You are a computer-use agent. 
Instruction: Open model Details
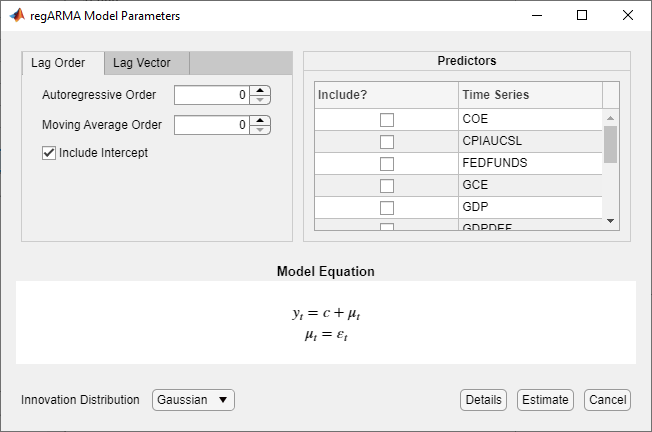(x=483, y=400)
